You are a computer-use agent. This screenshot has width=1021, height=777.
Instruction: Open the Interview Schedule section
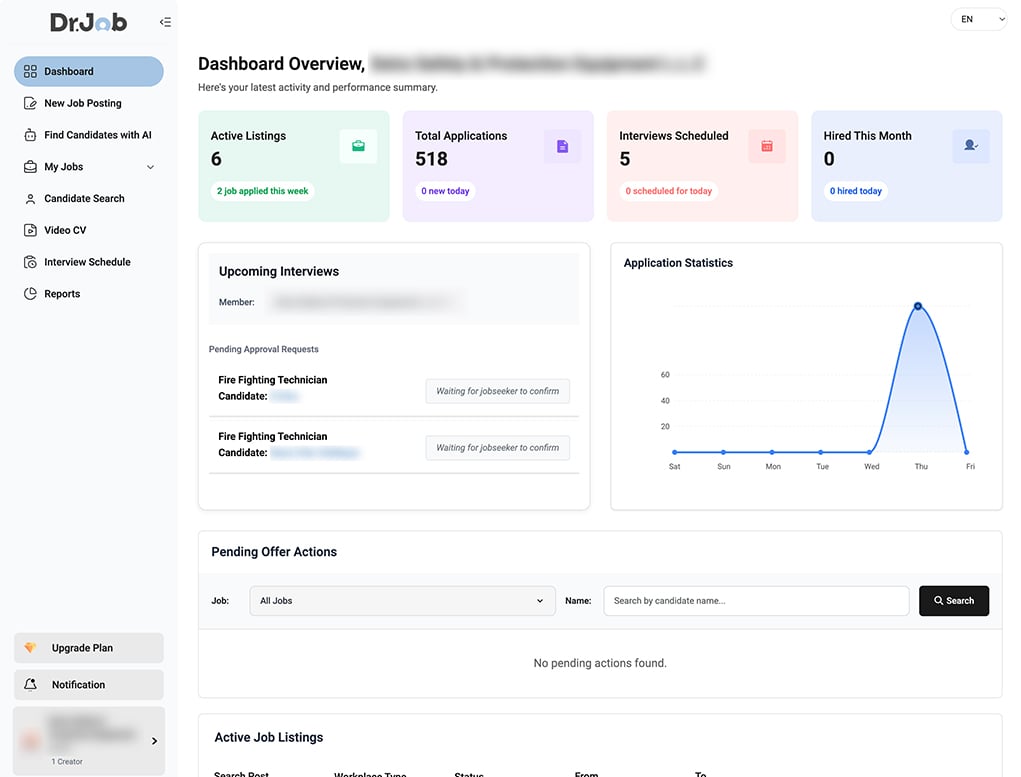87,262
